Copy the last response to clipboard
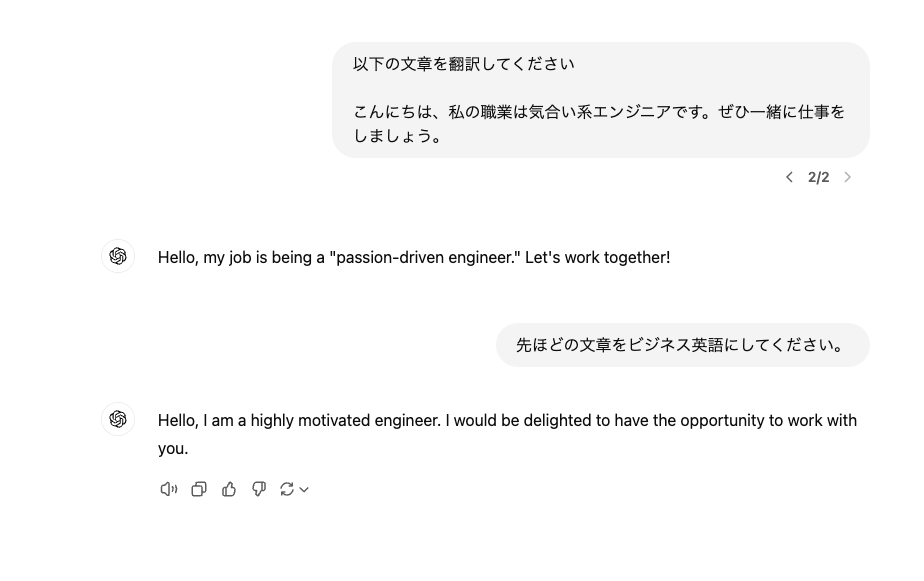The width and height of the screenshot is (924, 581). click(x=199, y=489)
